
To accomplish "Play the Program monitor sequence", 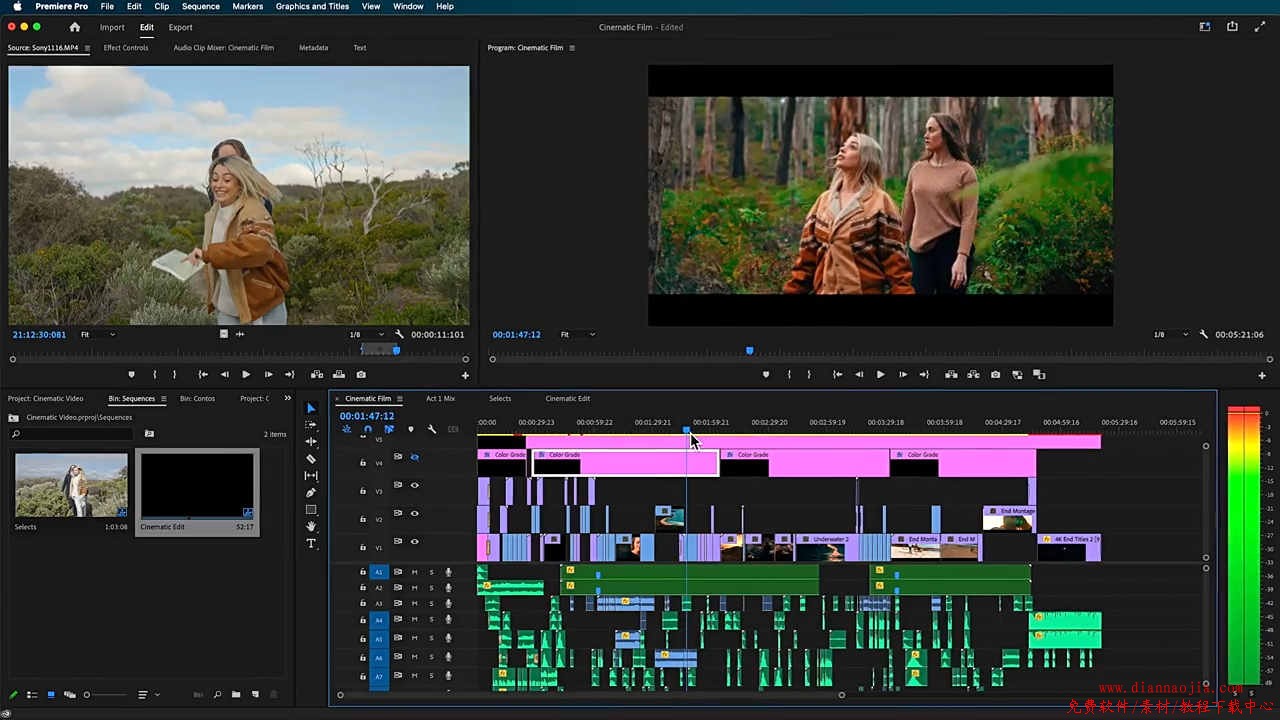I will [x=880, y=375].
